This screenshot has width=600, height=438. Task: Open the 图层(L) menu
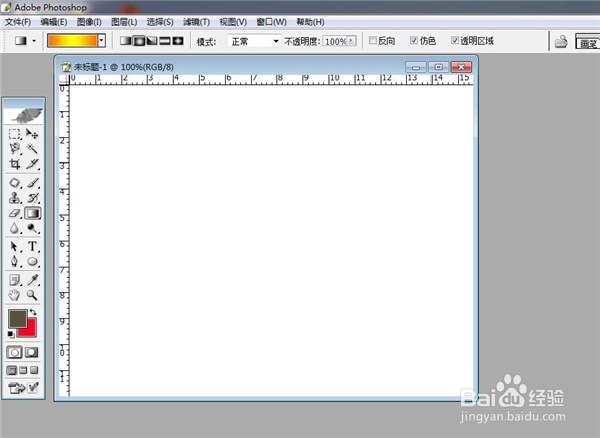[x=124, y=22]
